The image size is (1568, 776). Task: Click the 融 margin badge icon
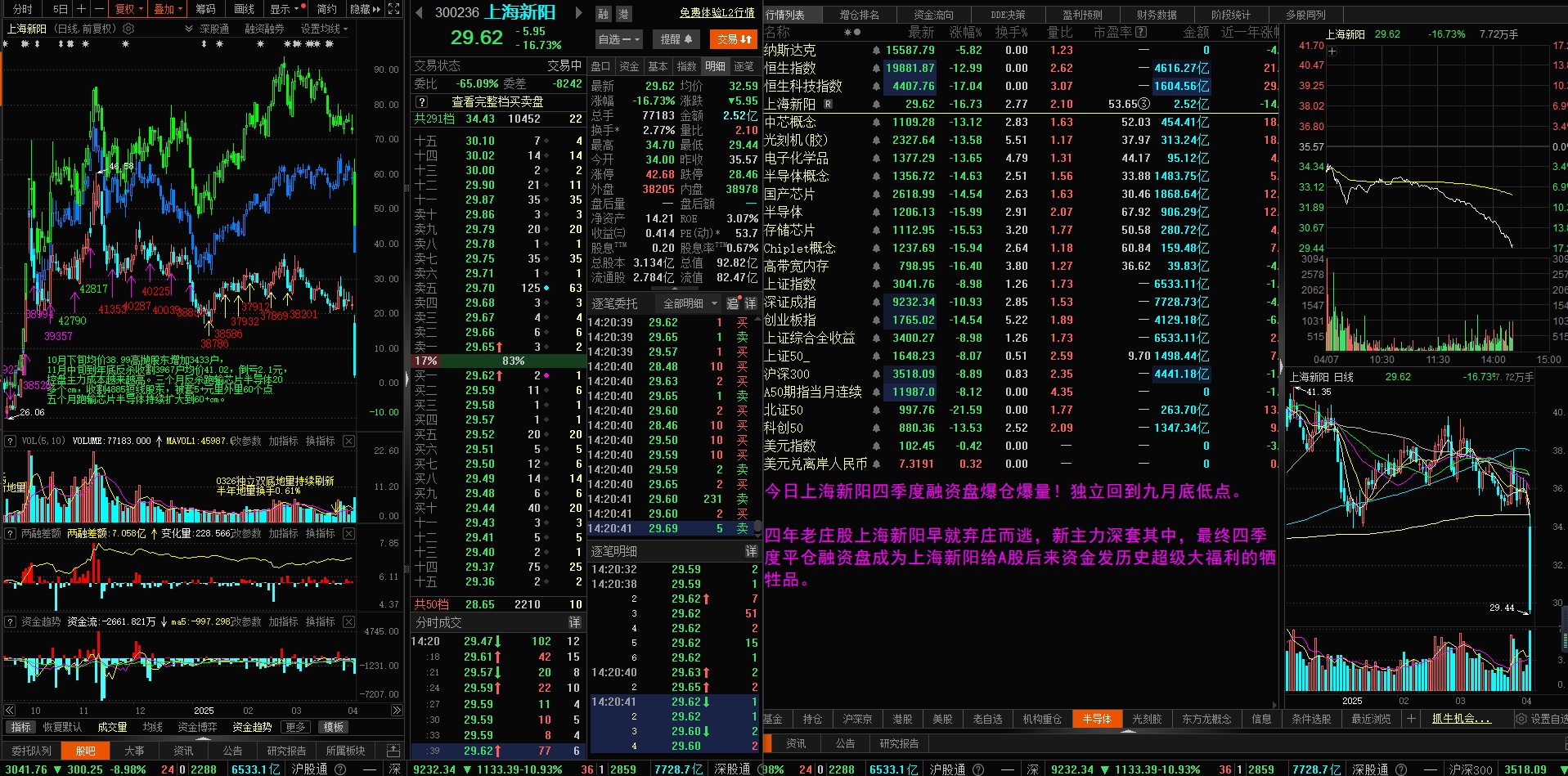point(604,14)
